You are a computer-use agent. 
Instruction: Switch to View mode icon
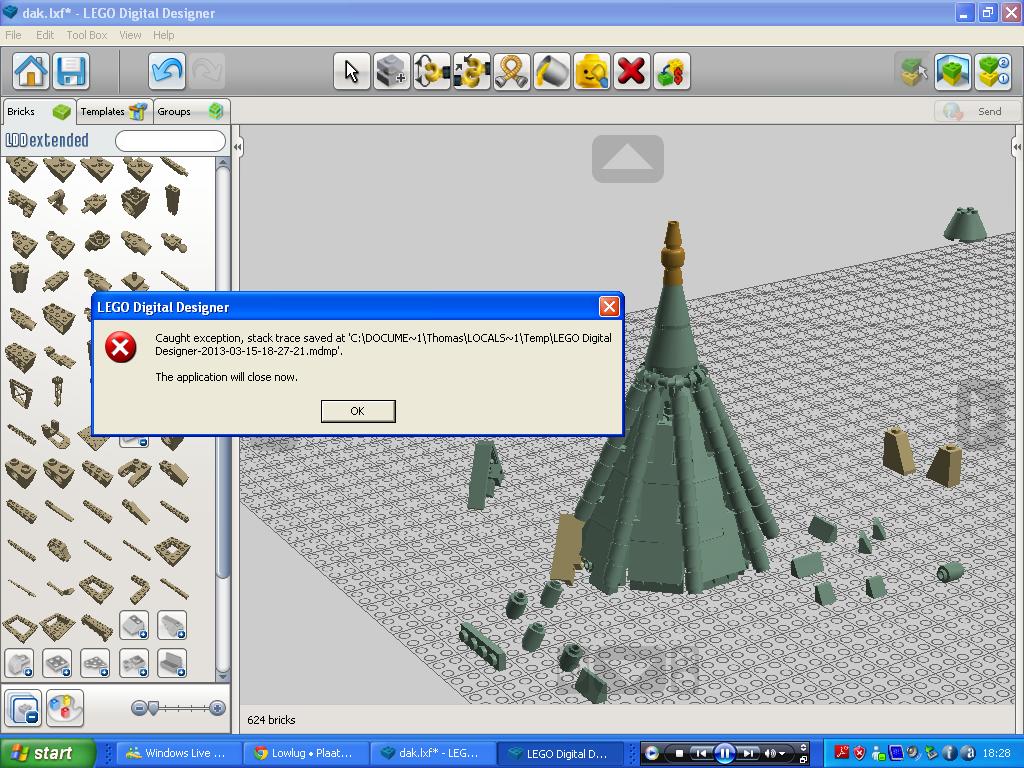pos(953,71)
